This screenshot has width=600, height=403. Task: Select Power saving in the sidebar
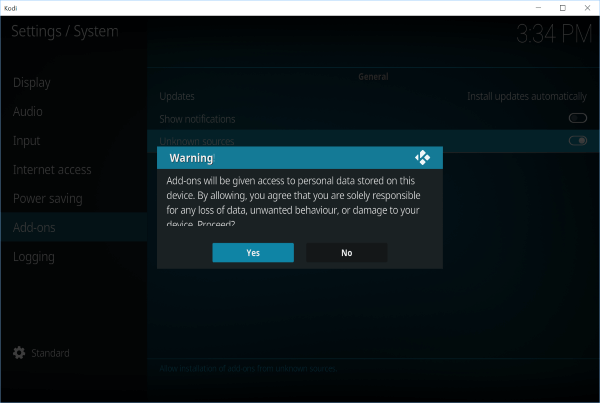coord(48,198)
